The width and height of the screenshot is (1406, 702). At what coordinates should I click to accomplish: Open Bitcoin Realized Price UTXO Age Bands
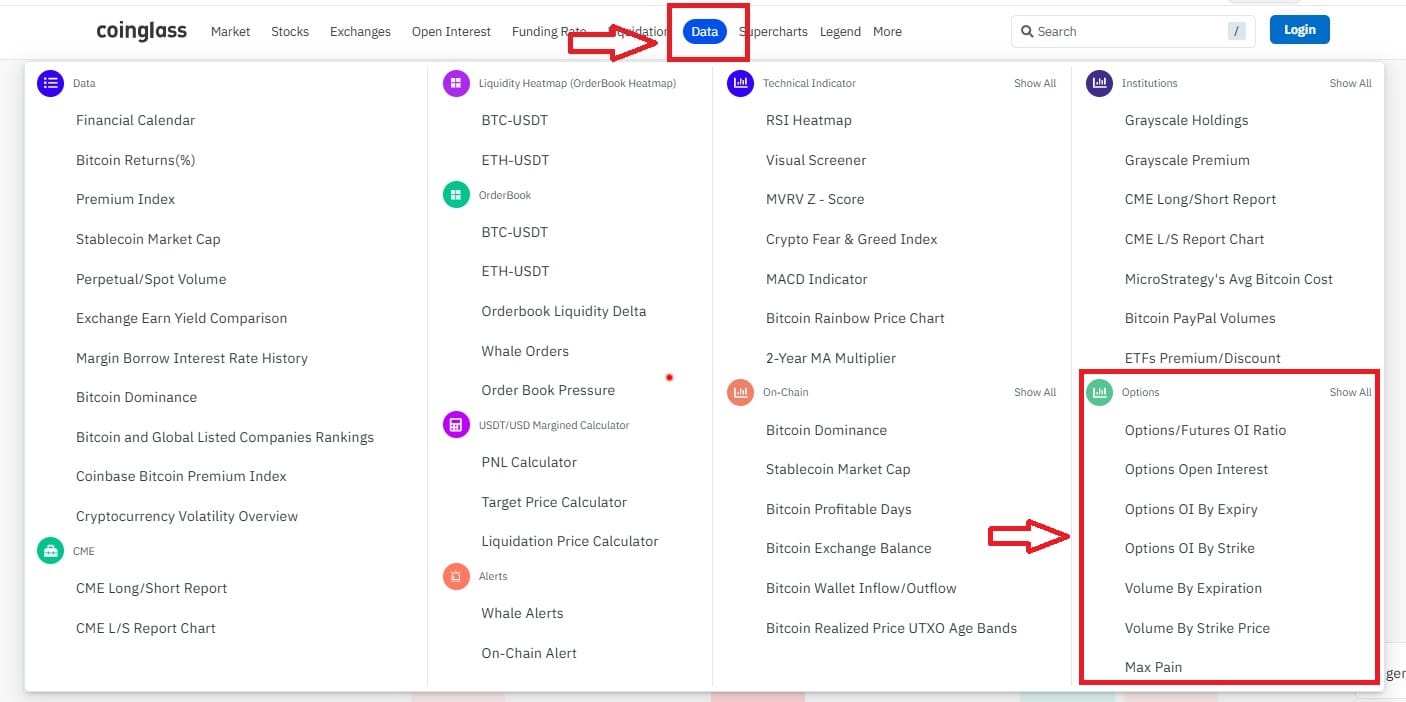point(891,628)
